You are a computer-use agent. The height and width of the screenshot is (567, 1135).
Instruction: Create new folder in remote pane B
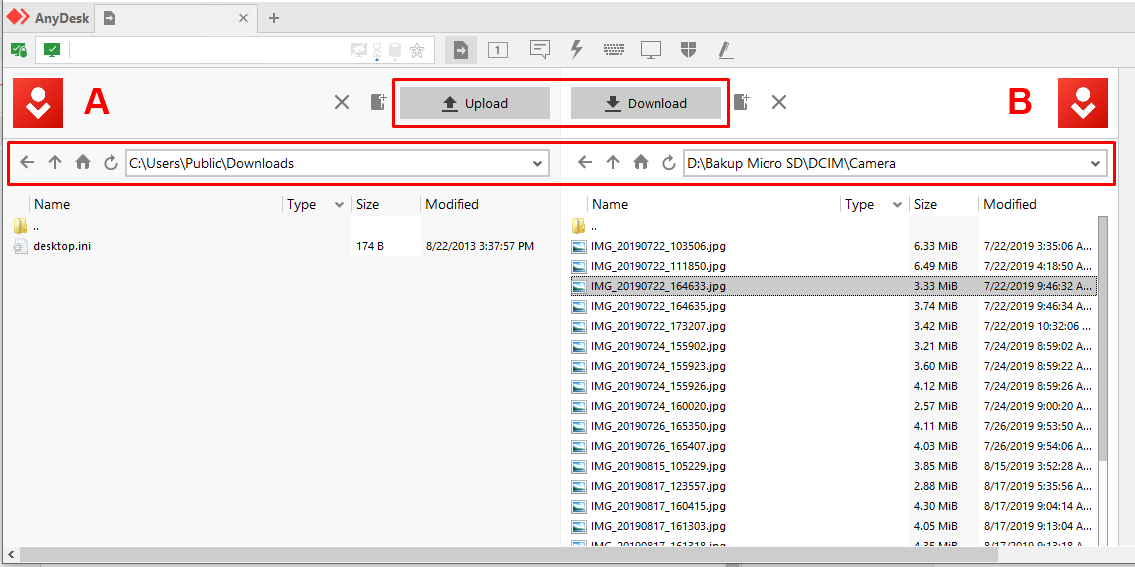coord(741,102)
